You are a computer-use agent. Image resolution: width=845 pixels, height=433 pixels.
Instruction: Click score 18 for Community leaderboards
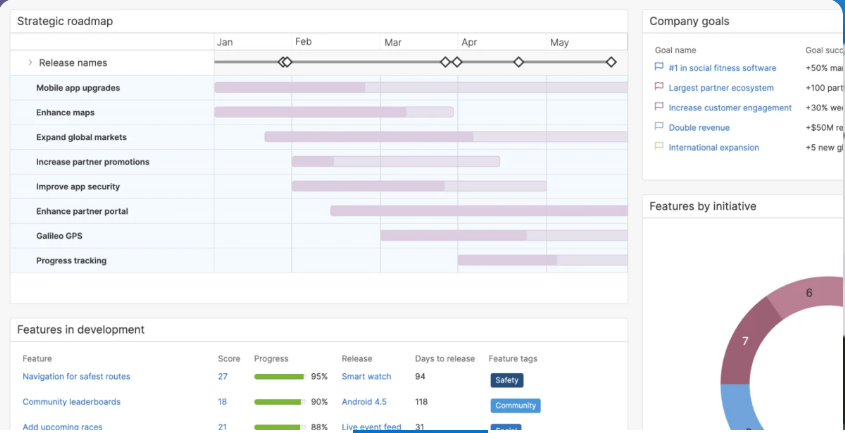(222, 402)
